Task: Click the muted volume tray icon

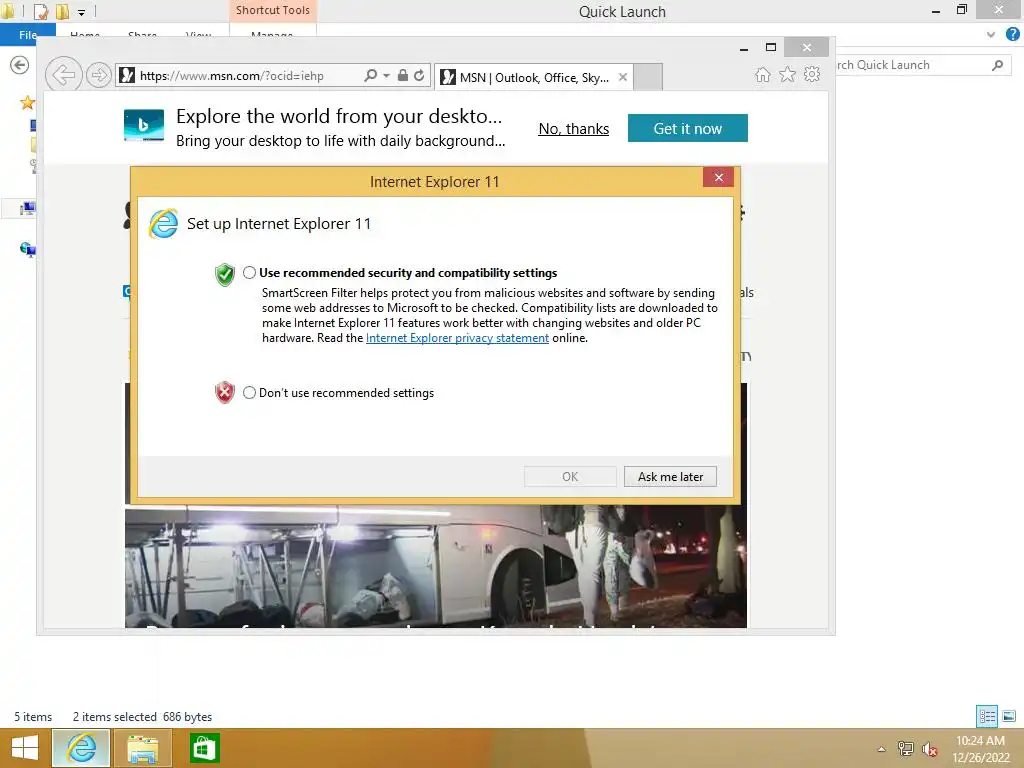Action: [x=929, y=749]
